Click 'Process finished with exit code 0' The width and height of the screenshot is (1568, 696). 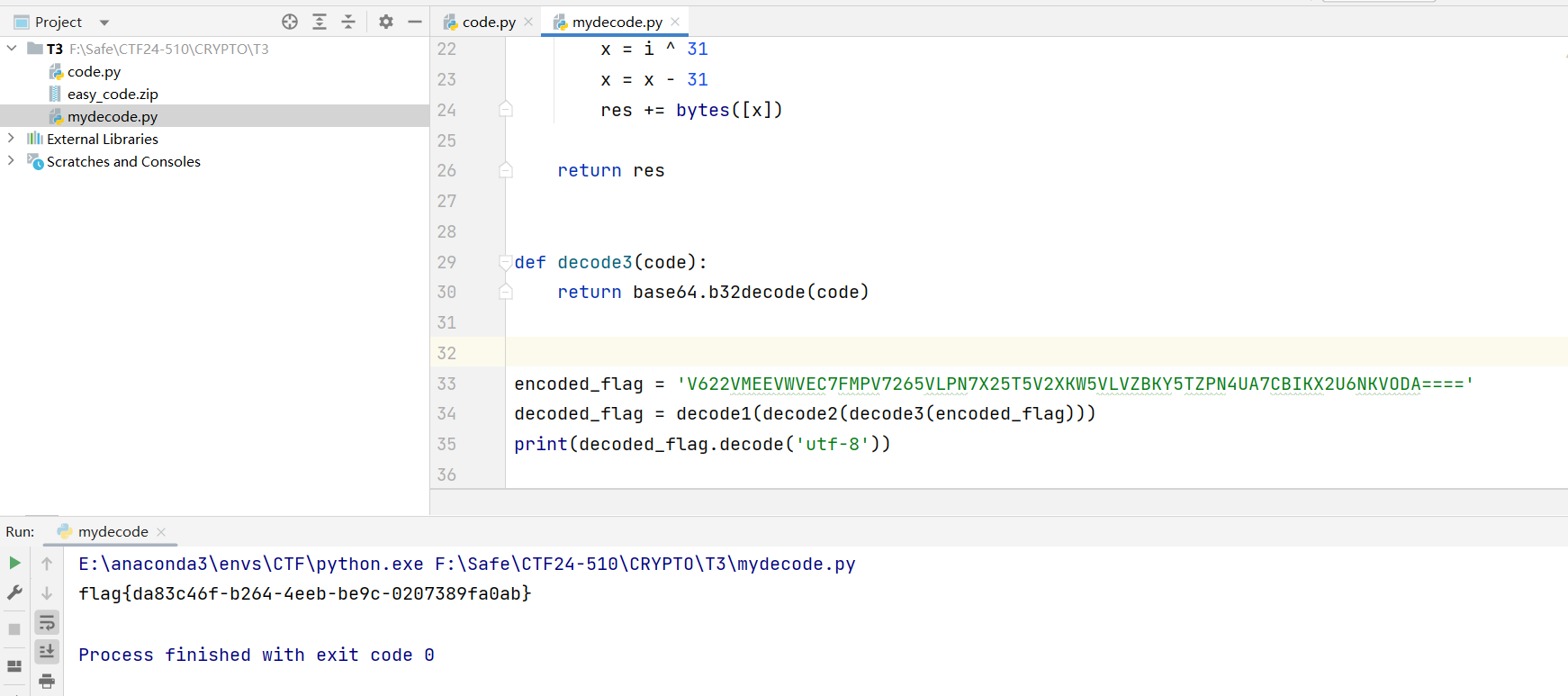pos(257,655)
